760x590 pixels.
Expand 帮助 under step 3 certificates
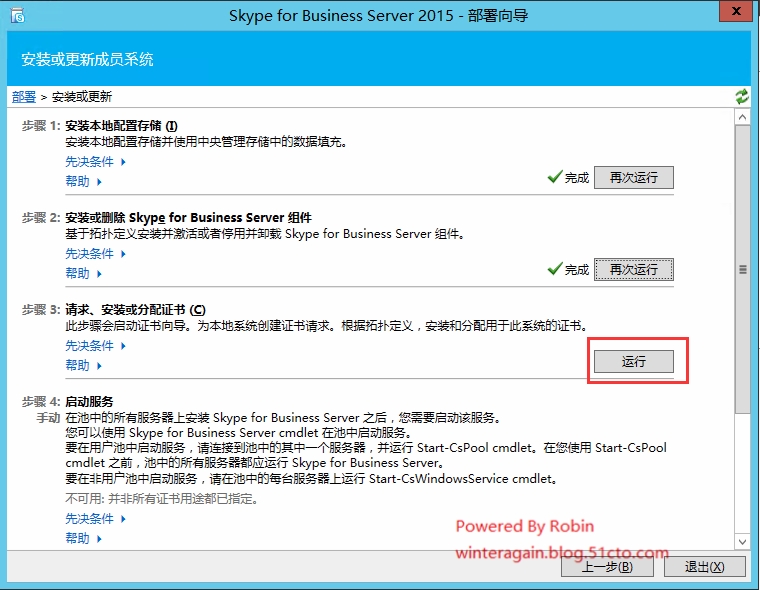(83, 365)
